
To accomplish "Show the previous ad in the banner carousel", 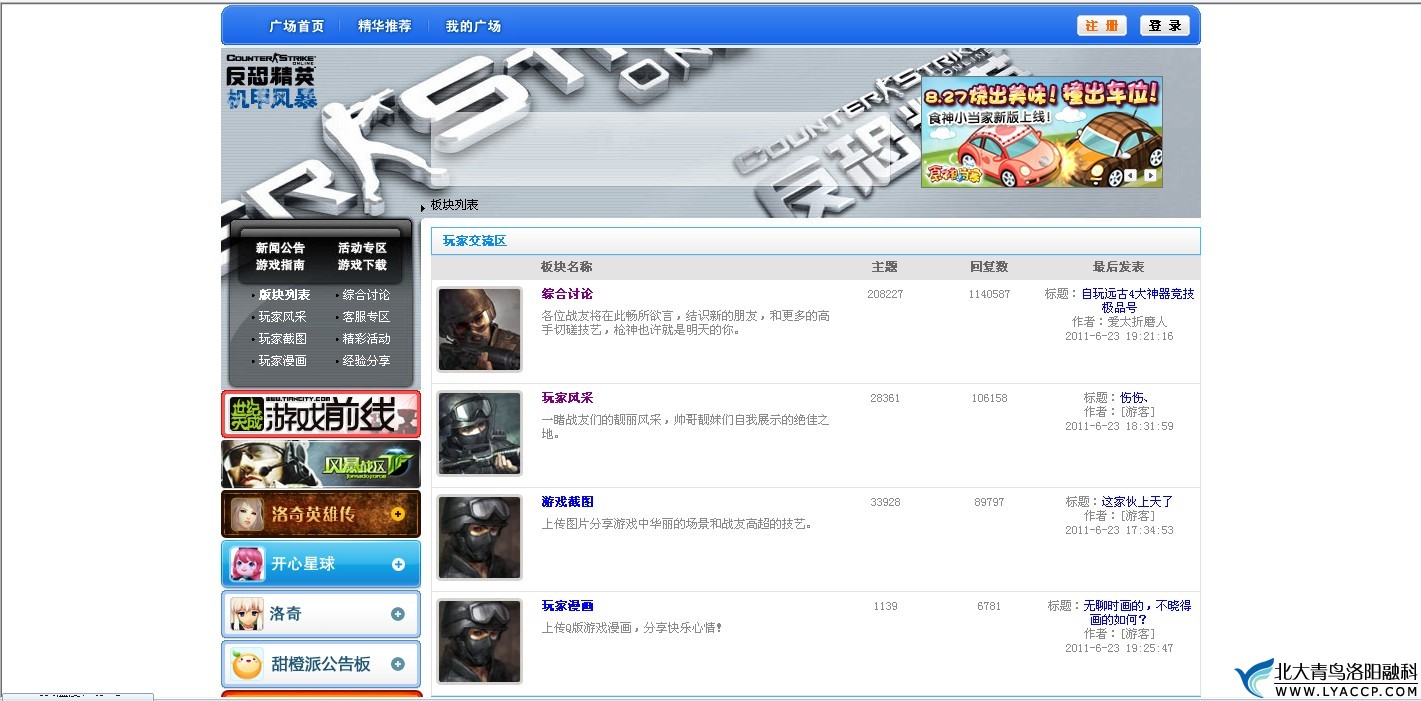I will 1130,176.
